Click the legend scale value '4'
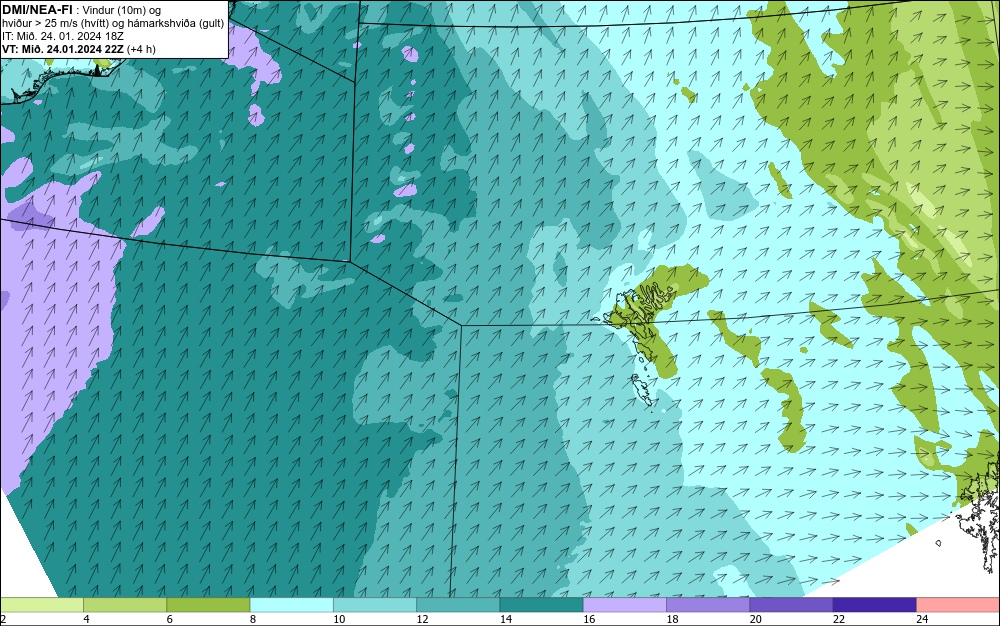1000x626 pixels. click(x=86, y=619)
